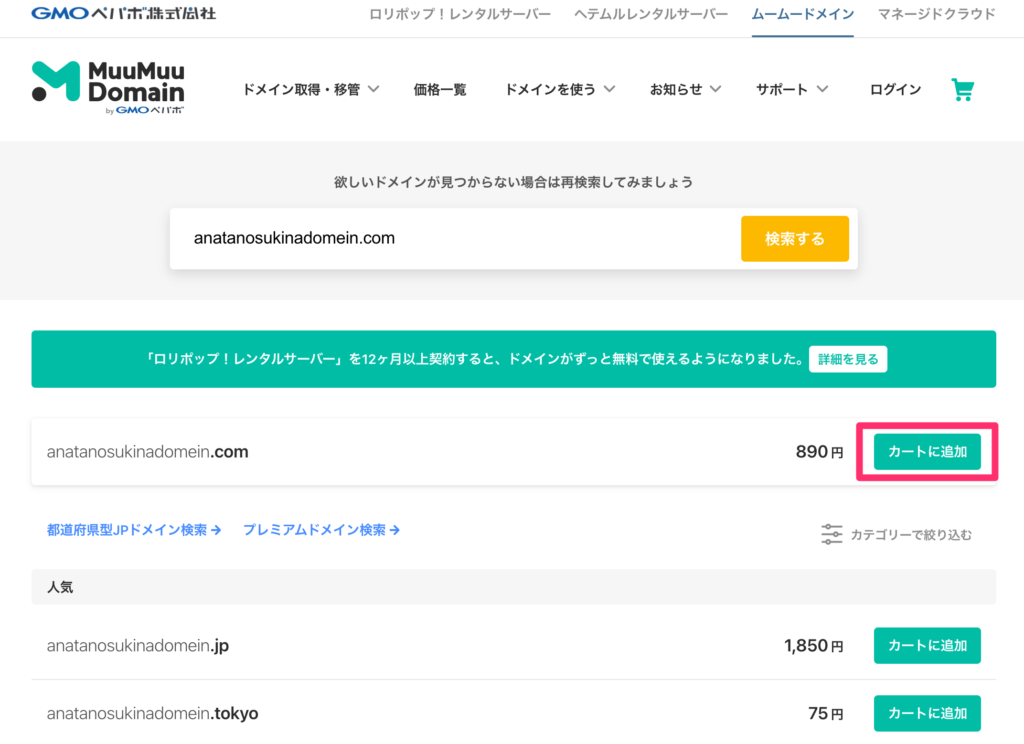The image size is (1024, 744).
Task: Open the shopping cart icon
Action: pyautogui.click(x=962, y=90)
